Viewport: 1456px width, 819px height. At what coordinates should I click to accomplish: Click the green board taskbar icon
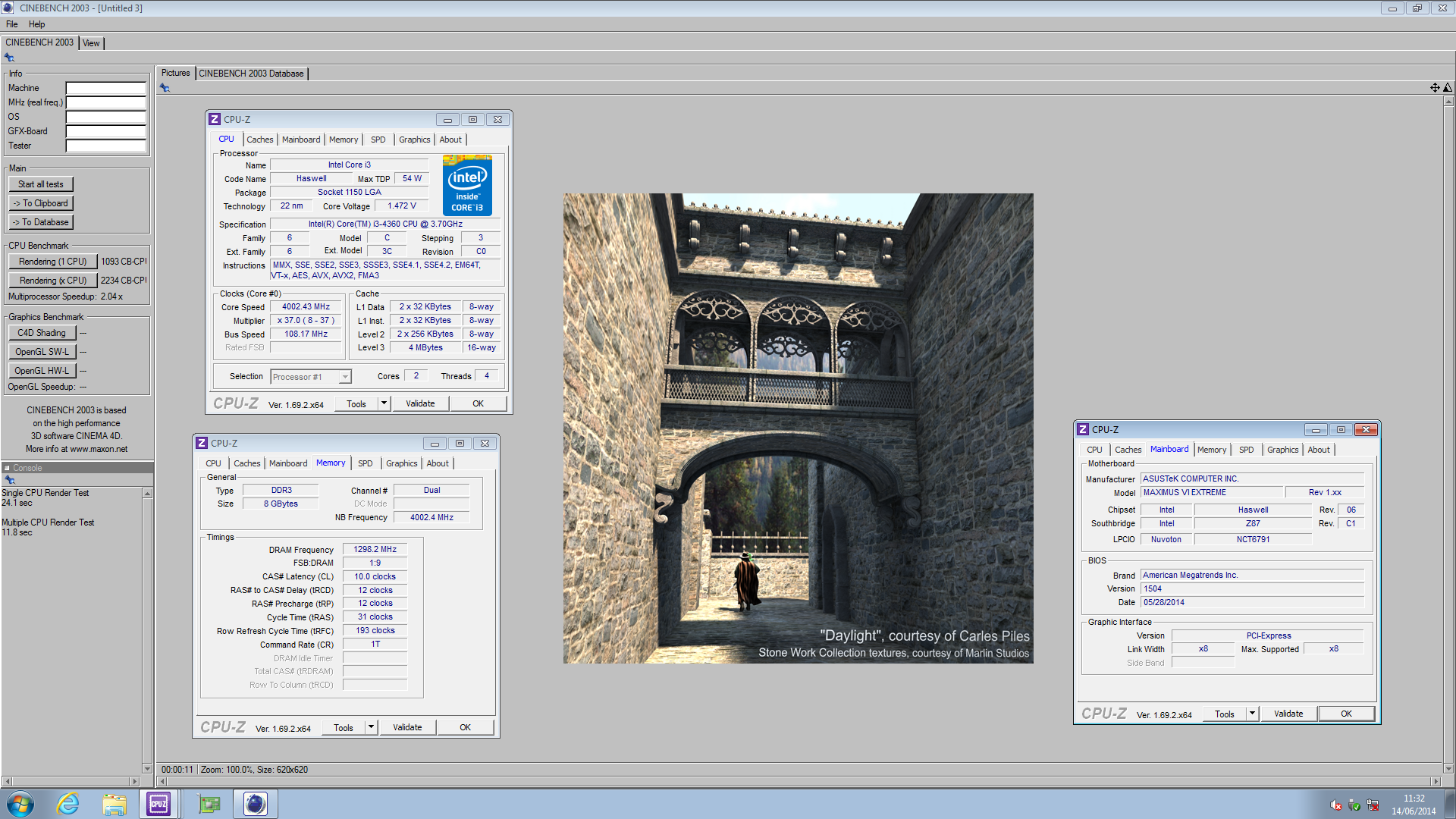[209, 804]
